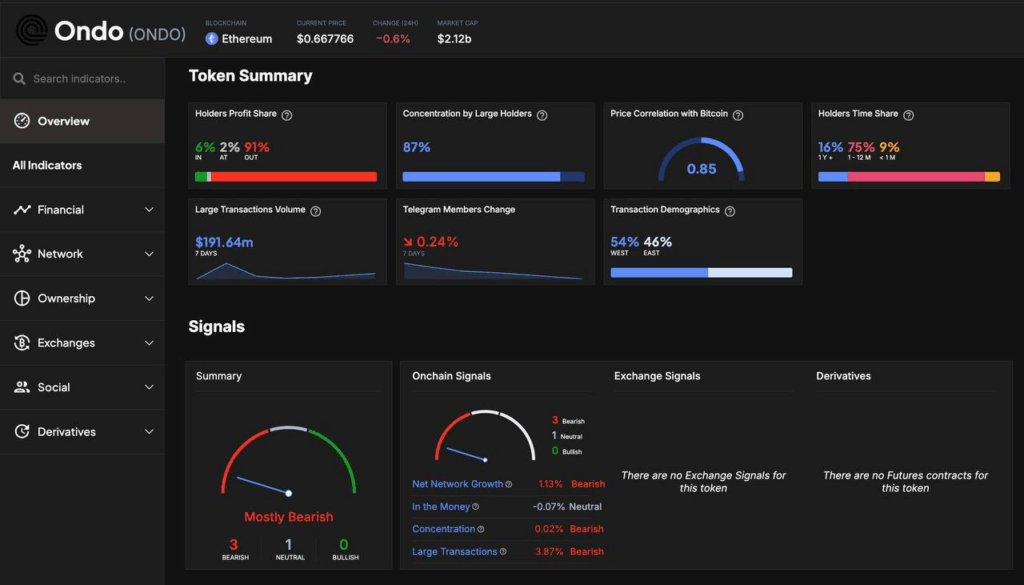1024x585 pixels.
Task: Click the Ondo logo icon
Action: [x=31, y=30]
